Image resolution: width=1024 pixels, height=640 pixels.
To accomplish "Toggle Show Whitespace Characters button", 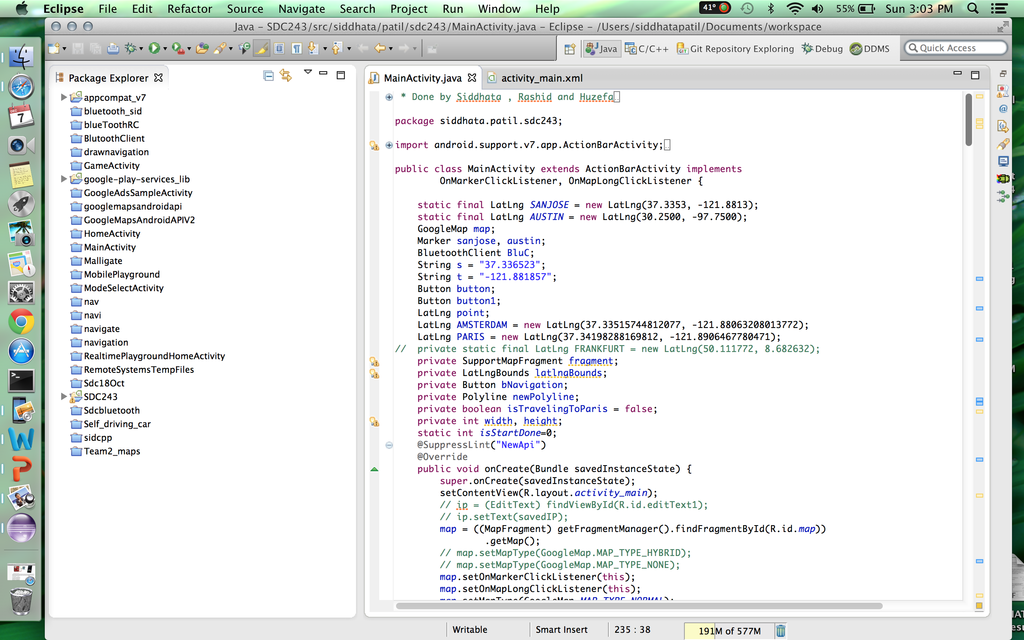I will (296, 48).
